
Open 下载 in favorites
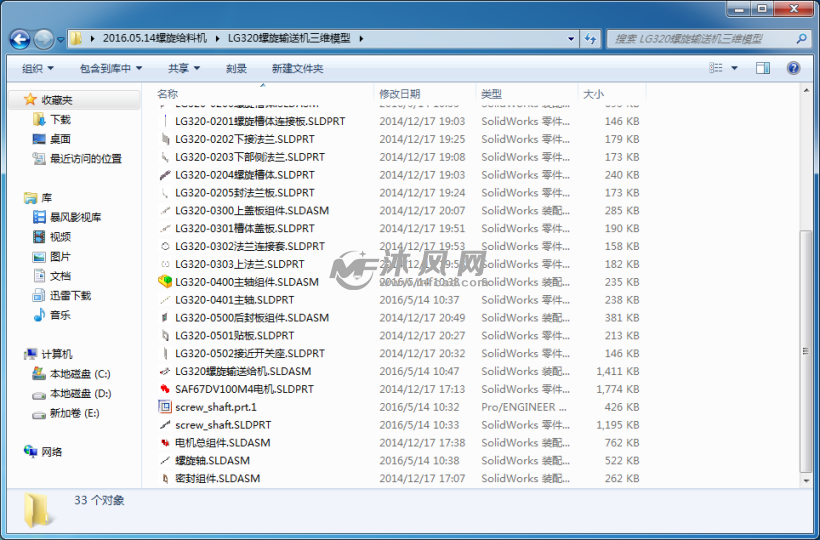point(60,120)
